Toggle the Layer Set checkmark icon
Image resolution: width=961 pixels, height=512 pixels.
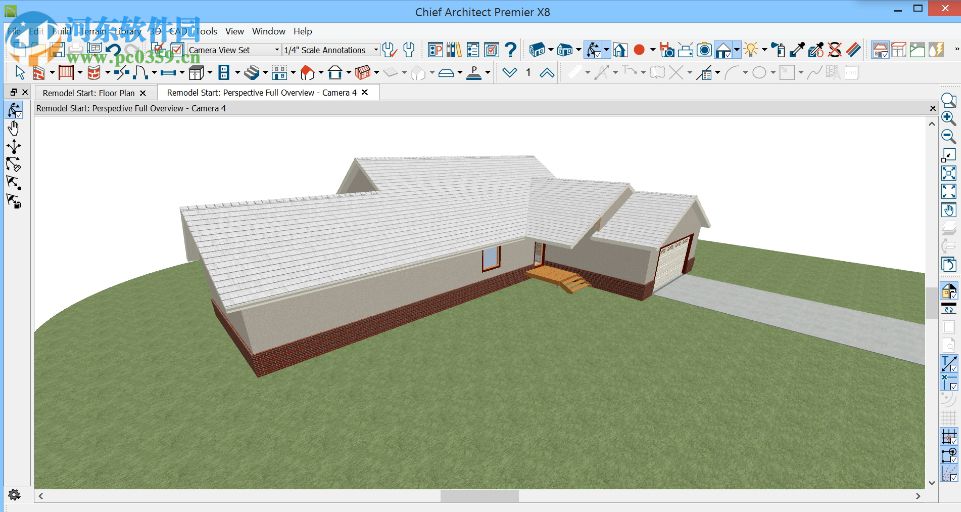pos(159,50)
